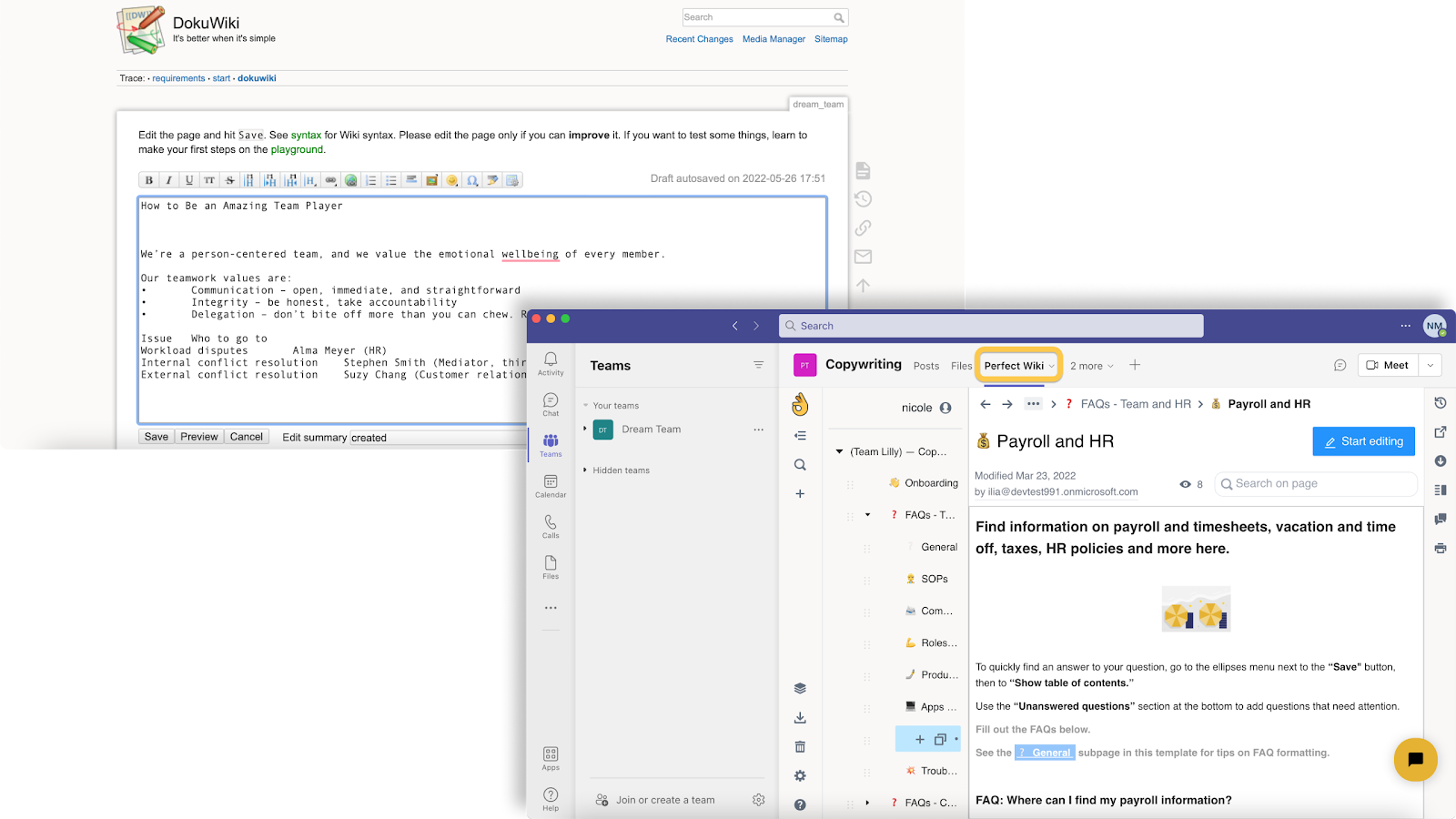
Task: Go back in Perfect Wiki page navigation
Action: click(986, 404)
